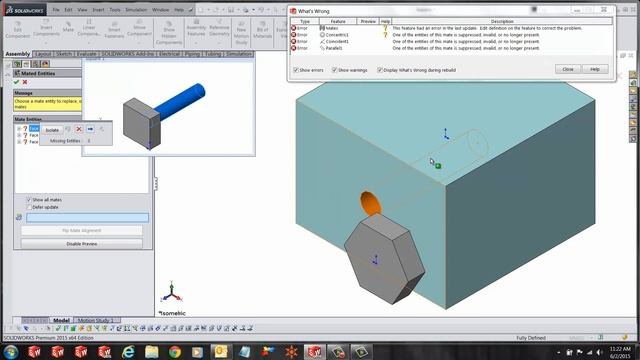This screenshot has width=640, height=360.
Task: Open Internet Explorer from taskbar
Action: tap(128, 352)
